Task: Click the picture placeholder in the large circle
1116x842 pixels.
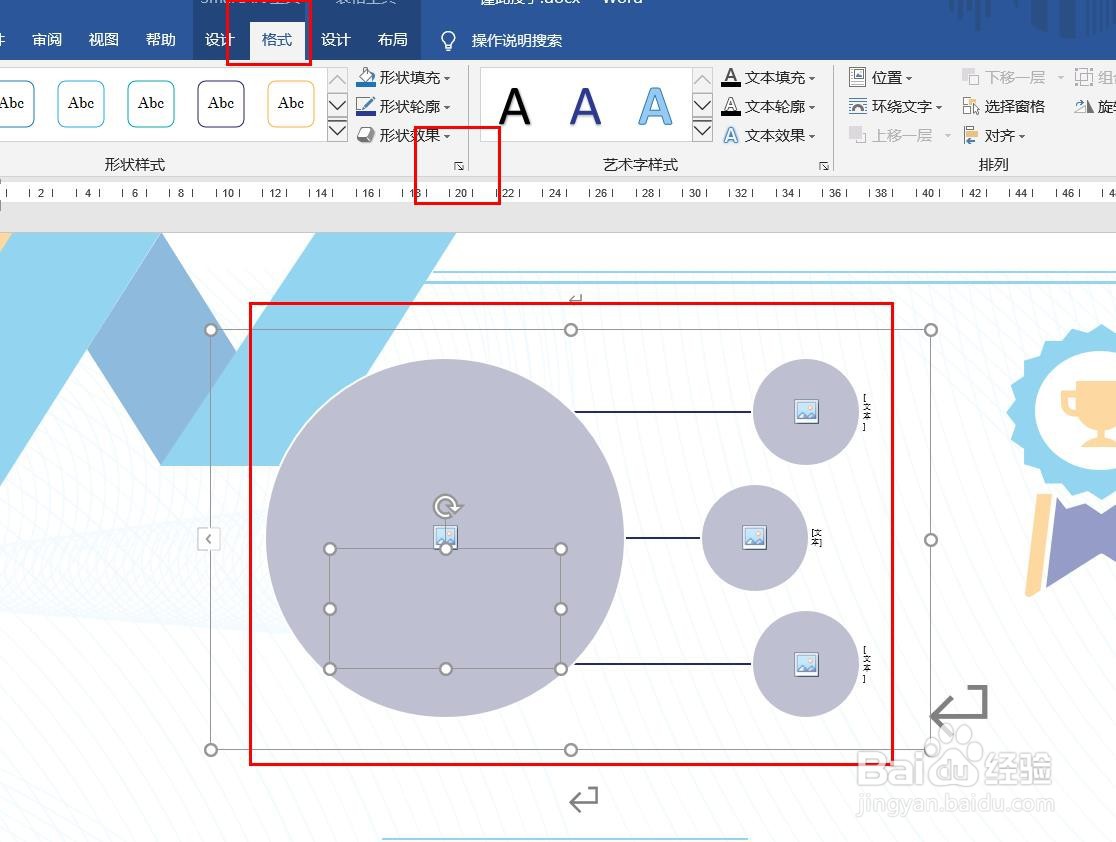Action: (x=445, y=537)
